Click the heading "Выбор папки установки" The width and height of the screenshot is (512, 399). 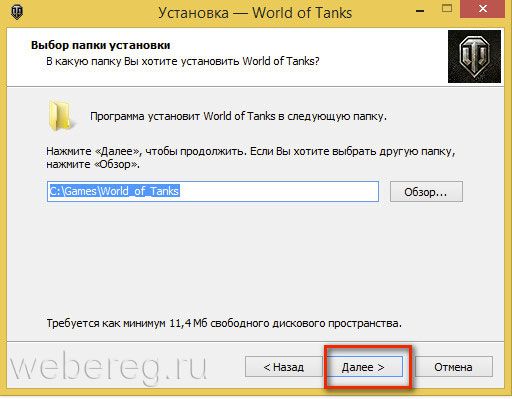(101, 45)
